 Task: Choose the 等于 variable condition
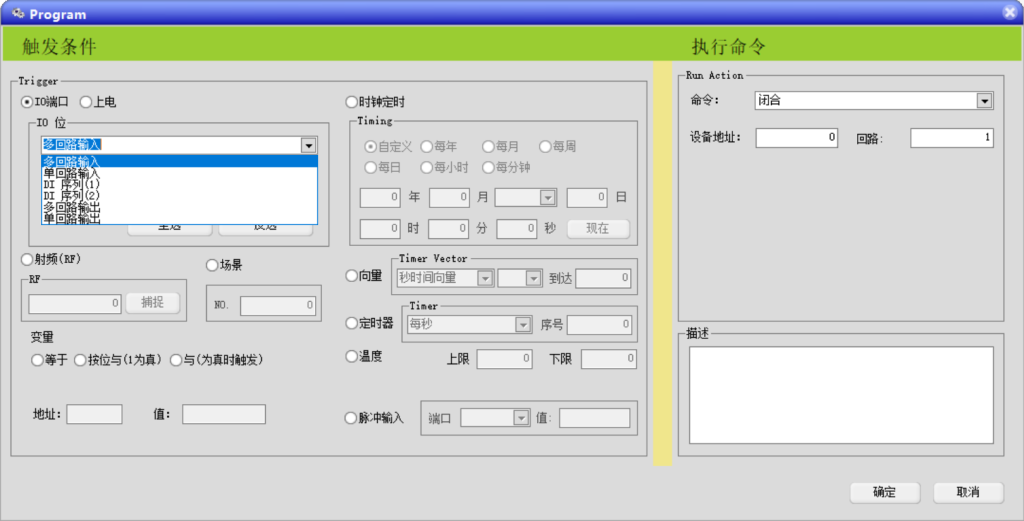[38, 359]
